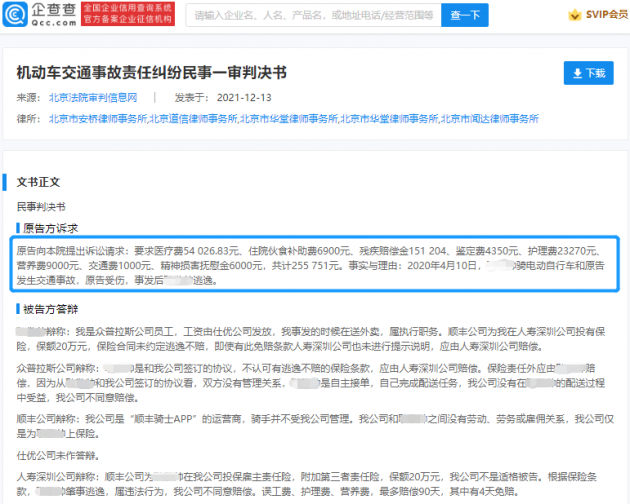The height and width of the screenshot is (504, 630).
Task: Click the paragraph beginning 众普拉斯公司辩称
Action: point(311,383)
